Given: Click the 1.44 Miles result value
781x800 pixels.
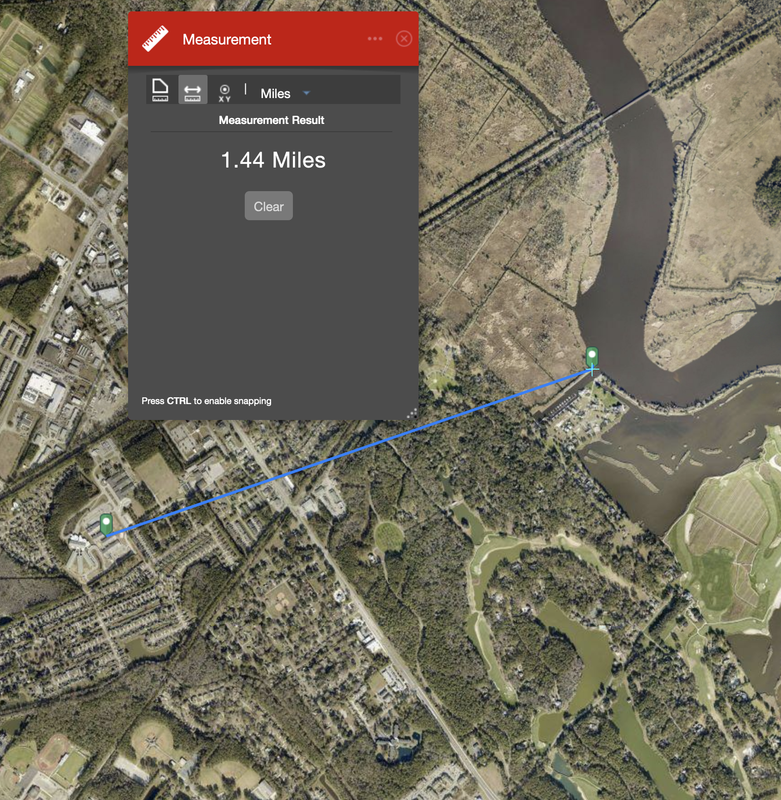Looking at the screenshot, I should point(273,160).
